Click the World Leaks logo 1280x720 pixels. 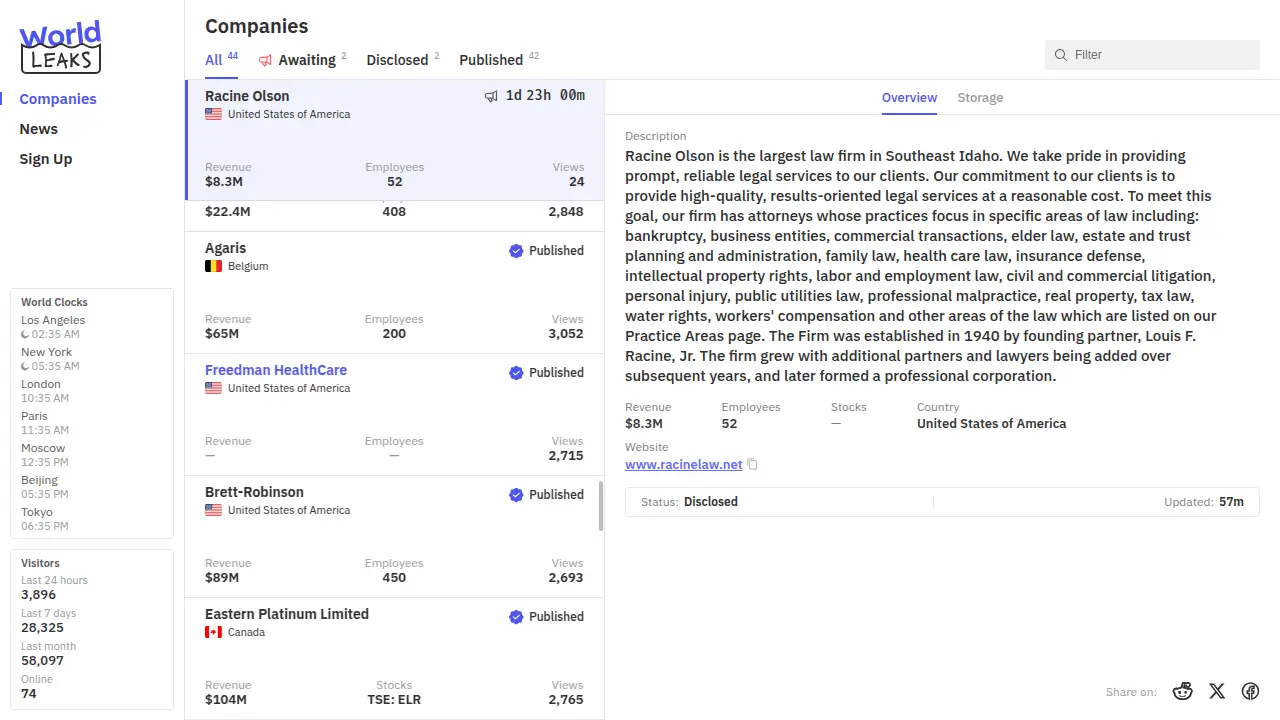click(x=61, y=47)
